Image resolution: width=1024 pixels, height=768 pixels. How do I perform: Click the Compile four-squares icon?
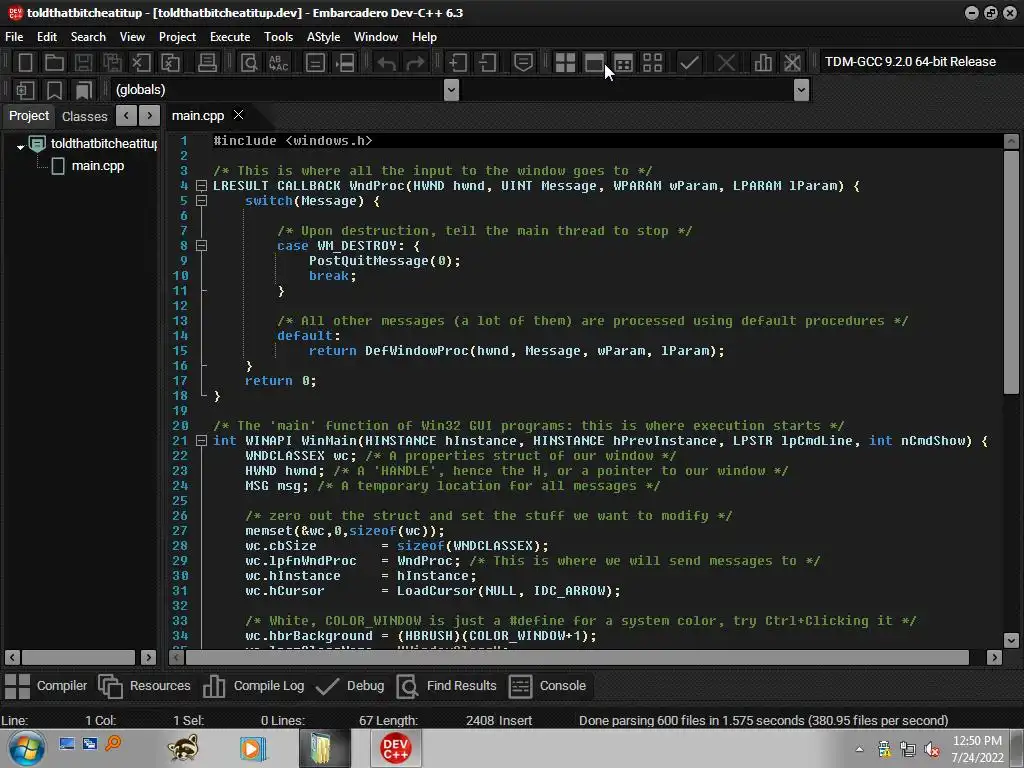(x=565, y=63)
